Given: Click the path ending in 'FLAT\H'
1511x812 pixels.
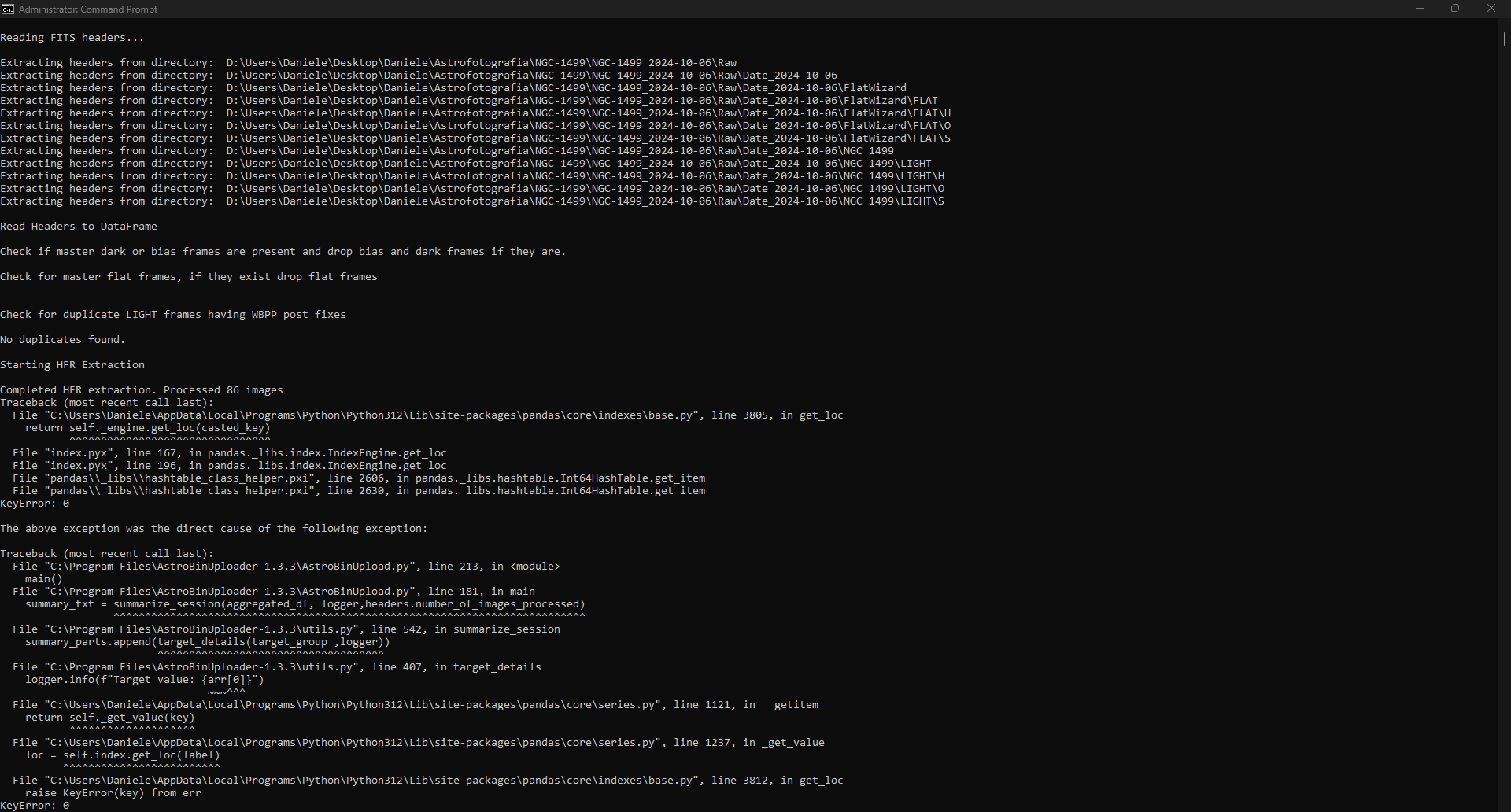Looking at the screenshot, I should (x=589, y=113).
